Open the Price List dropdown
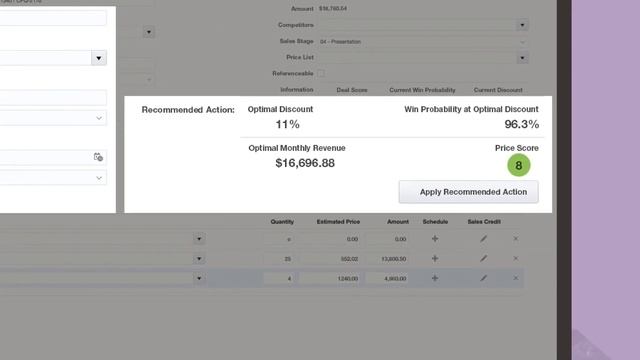Screen dimensions: 640x360 click(522, 58)
